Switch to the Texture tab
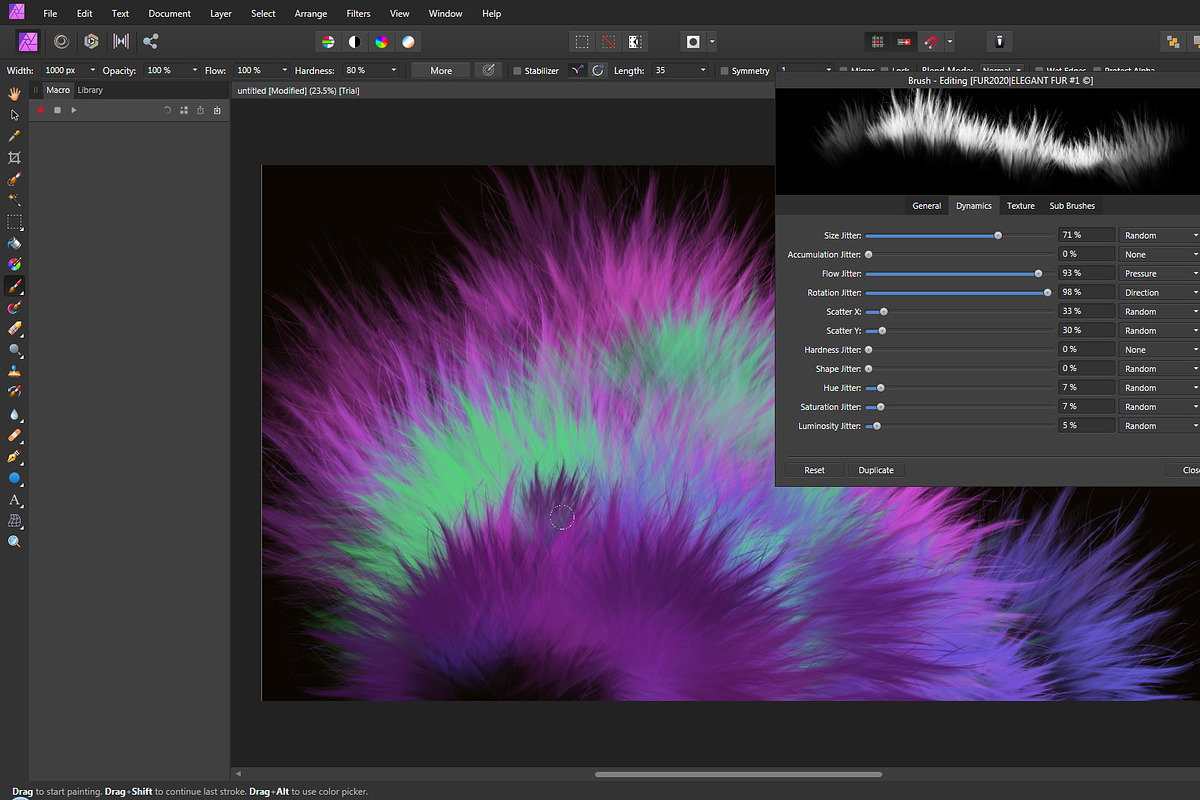The height and width of the screenshot is (800, 1200). pos(1020,206)
